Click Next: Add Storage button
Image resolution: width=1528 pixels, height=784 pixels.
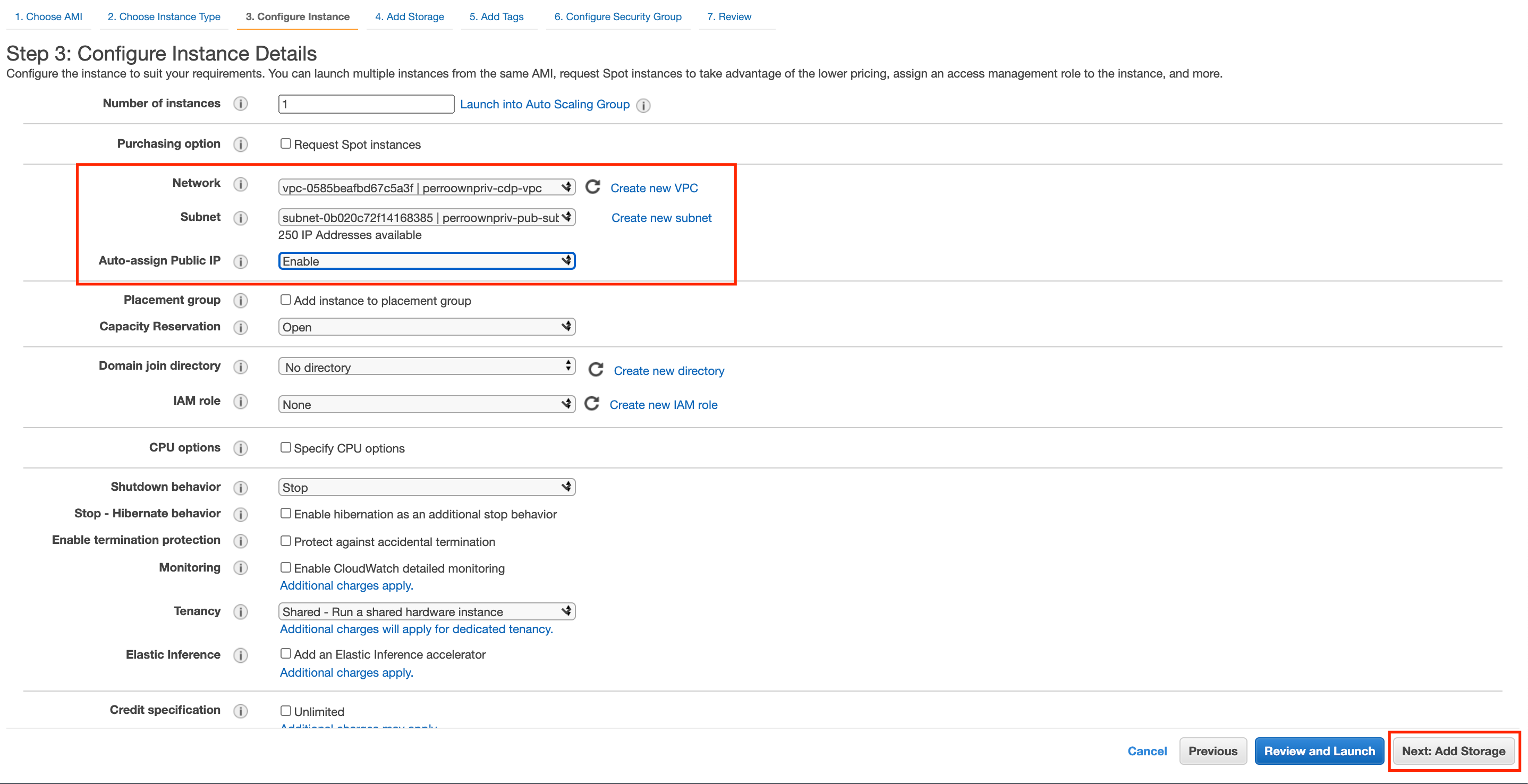(1453, 751)
